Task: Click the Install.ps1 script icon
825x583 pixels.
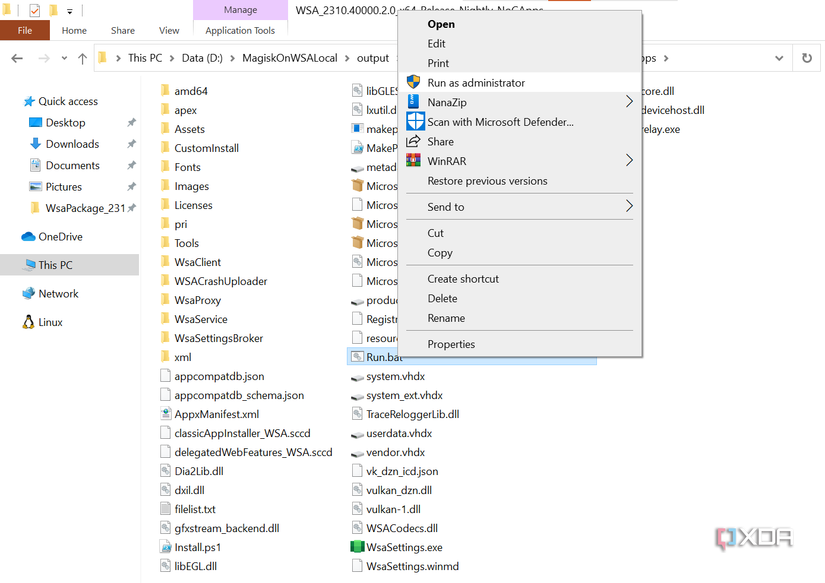Action: point(166,547)
